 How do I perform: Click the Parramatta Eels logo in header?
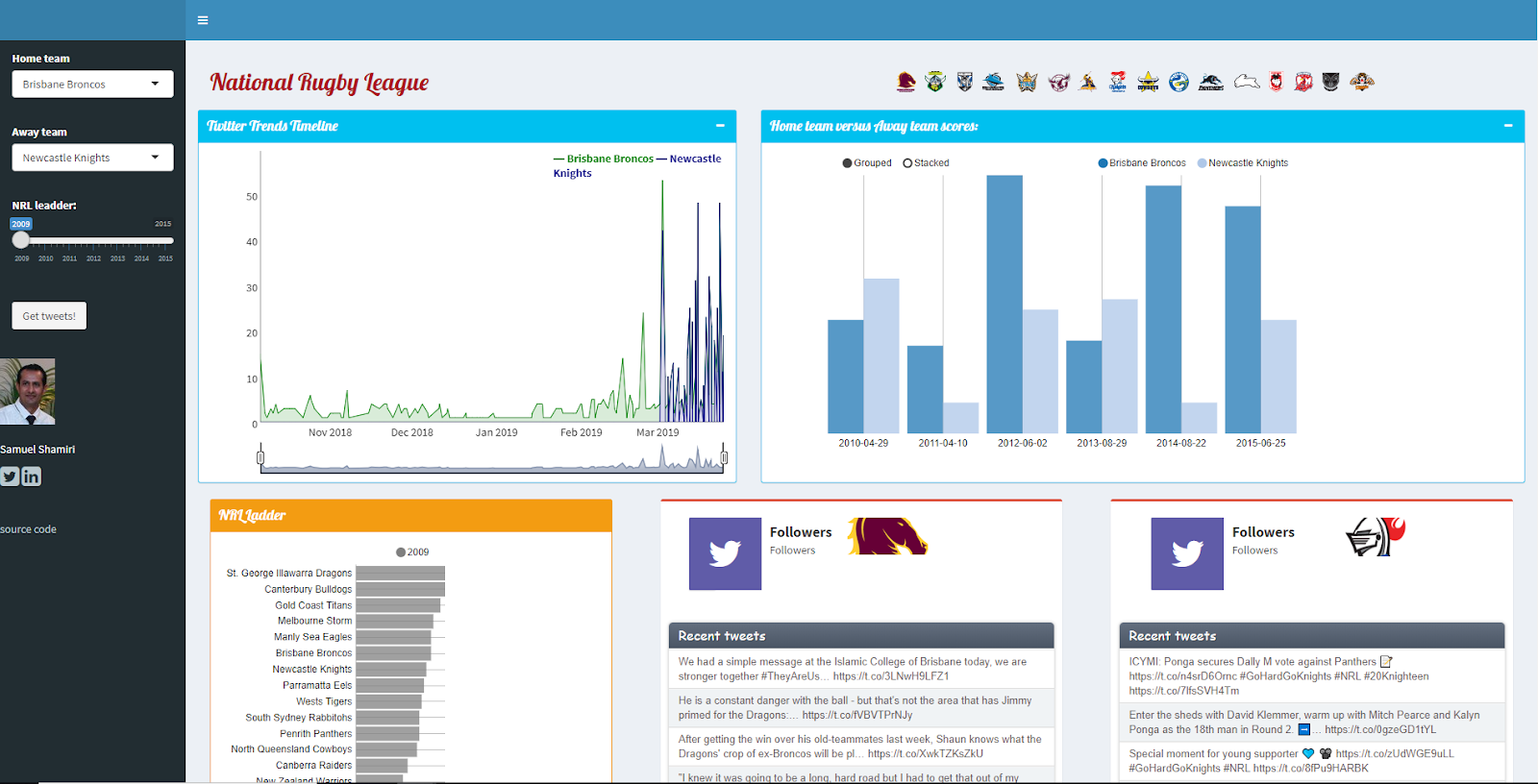point(1178,82)
